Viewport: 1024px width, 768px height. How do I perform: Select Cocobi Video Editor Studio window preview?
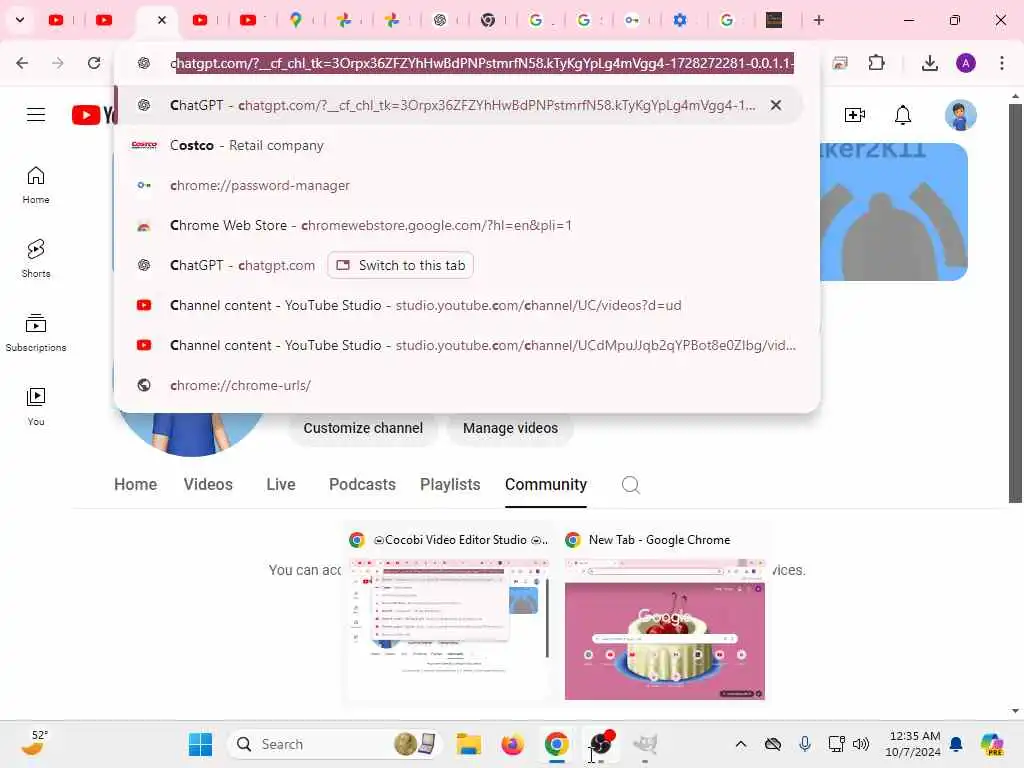(449, 615)
